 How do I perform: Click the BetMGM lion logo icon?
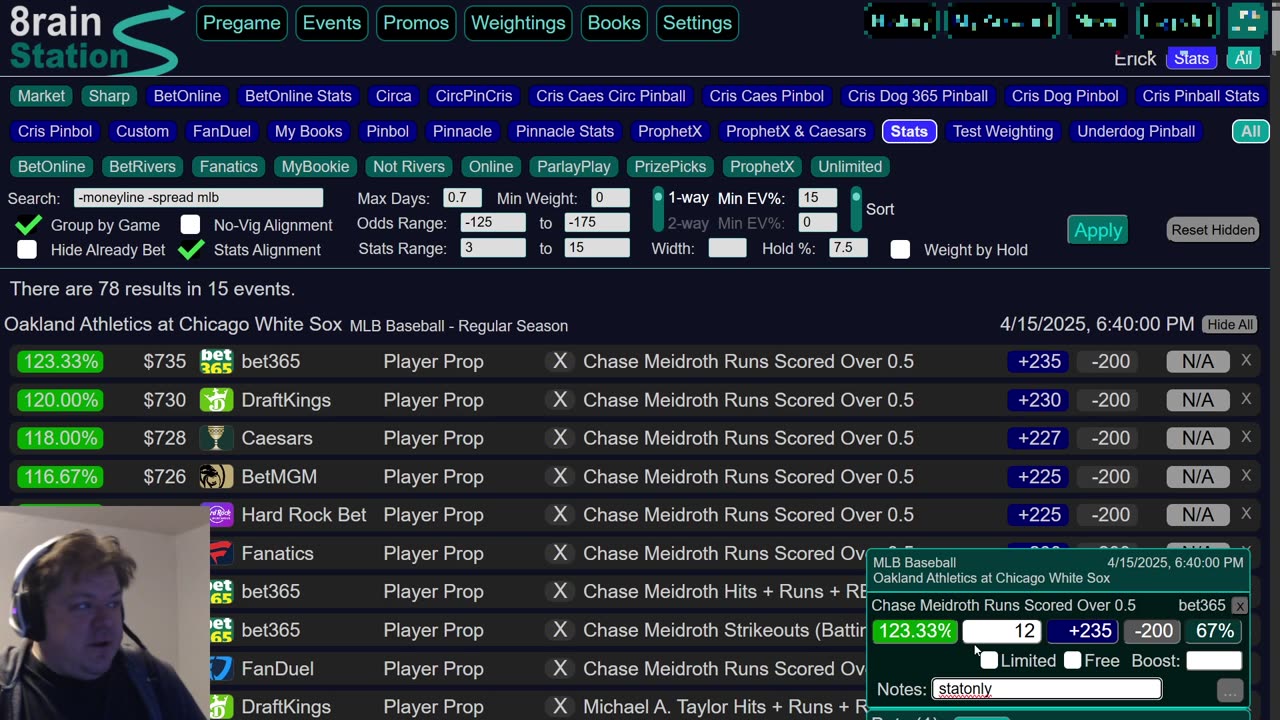(x=217, y=477)
